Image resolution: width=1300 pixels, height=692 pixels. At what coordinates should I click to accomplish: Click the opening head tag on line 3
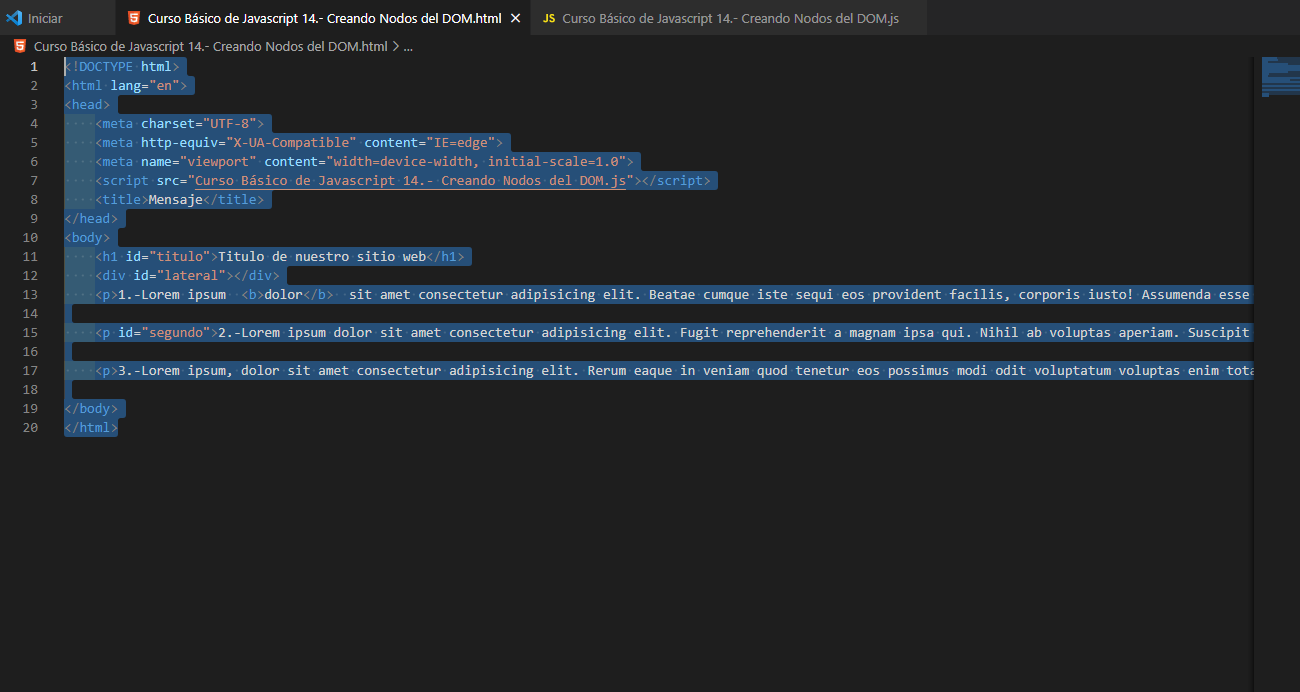point(87,104)
